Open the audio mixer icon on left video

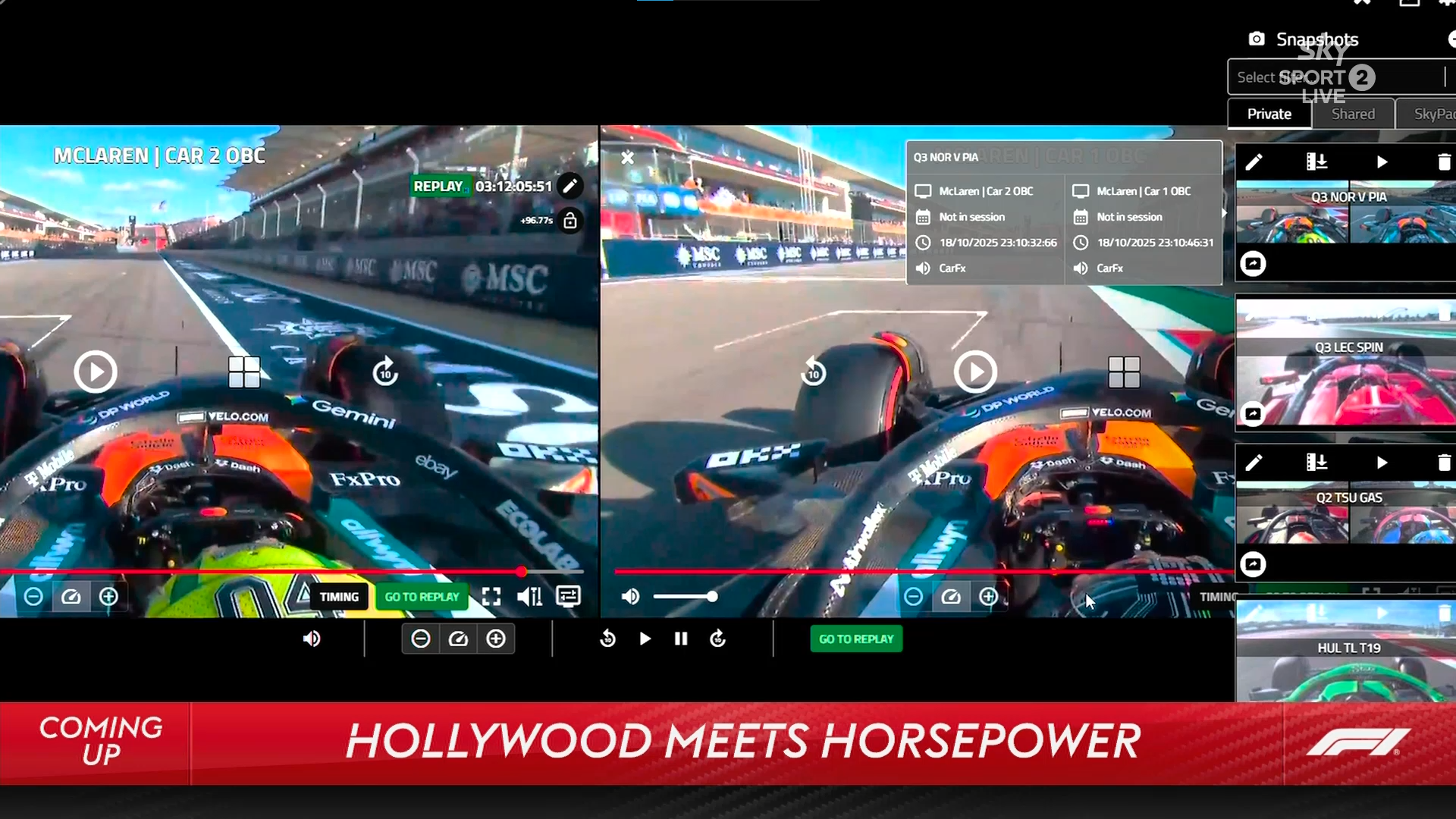coord(529,597)
